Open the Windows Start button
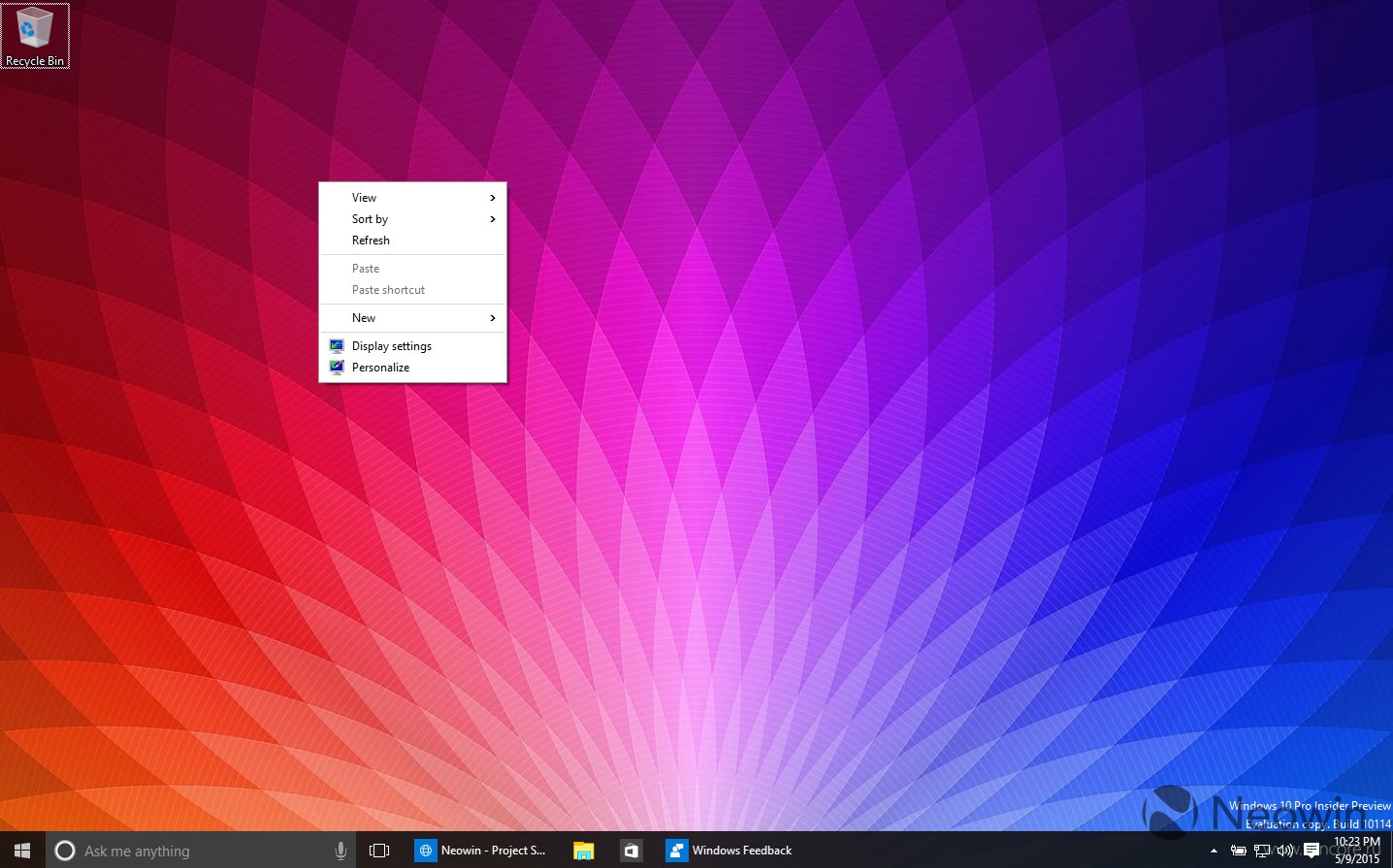1393x868 pixels. 22,851
